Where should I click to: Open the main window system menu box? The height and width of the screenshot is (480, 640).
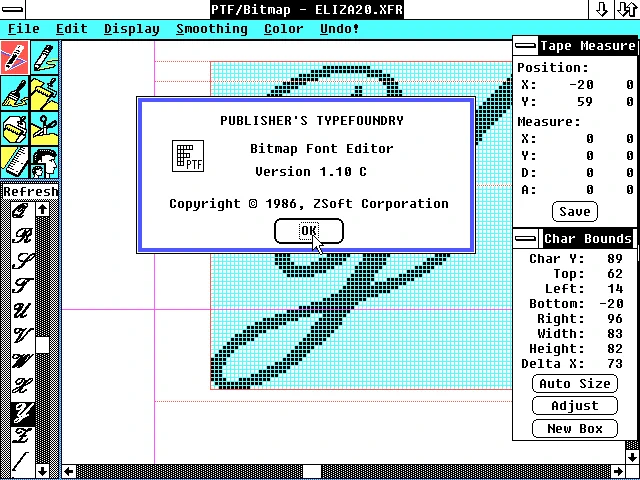coord(12,9)
